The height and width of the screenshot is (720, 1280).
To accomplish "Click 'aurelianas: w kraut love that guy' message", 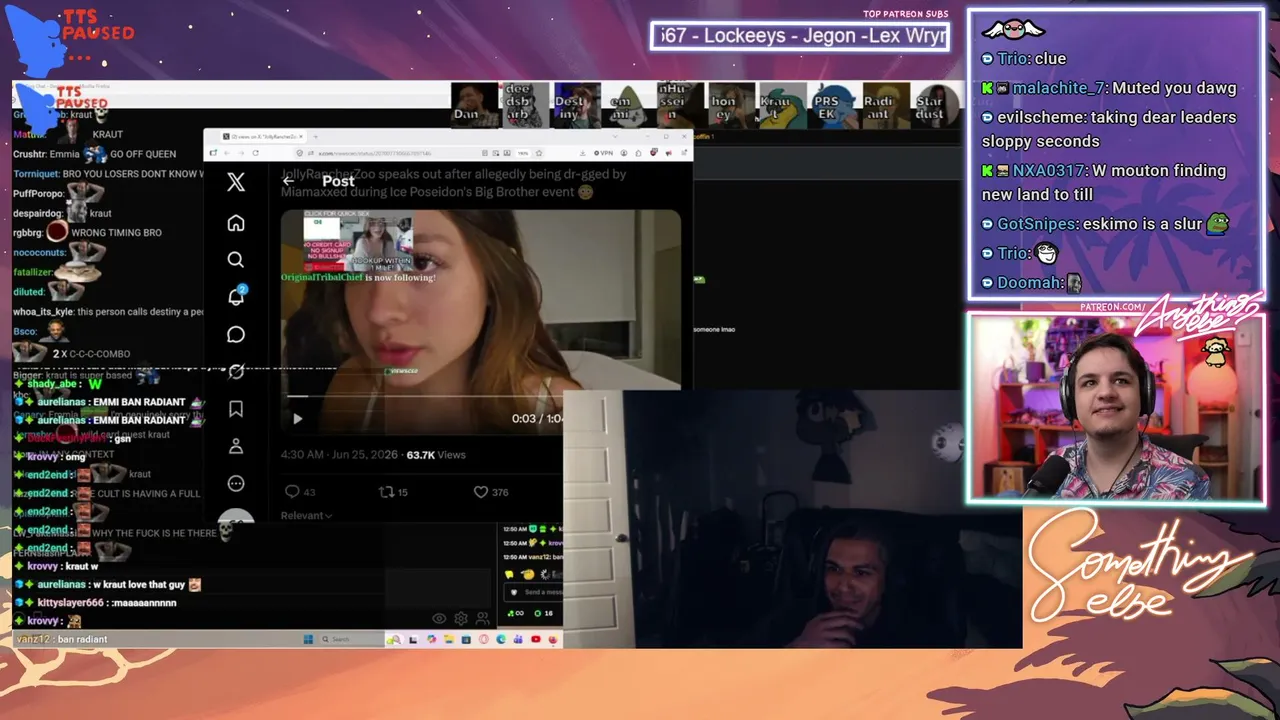I will 109,584.
